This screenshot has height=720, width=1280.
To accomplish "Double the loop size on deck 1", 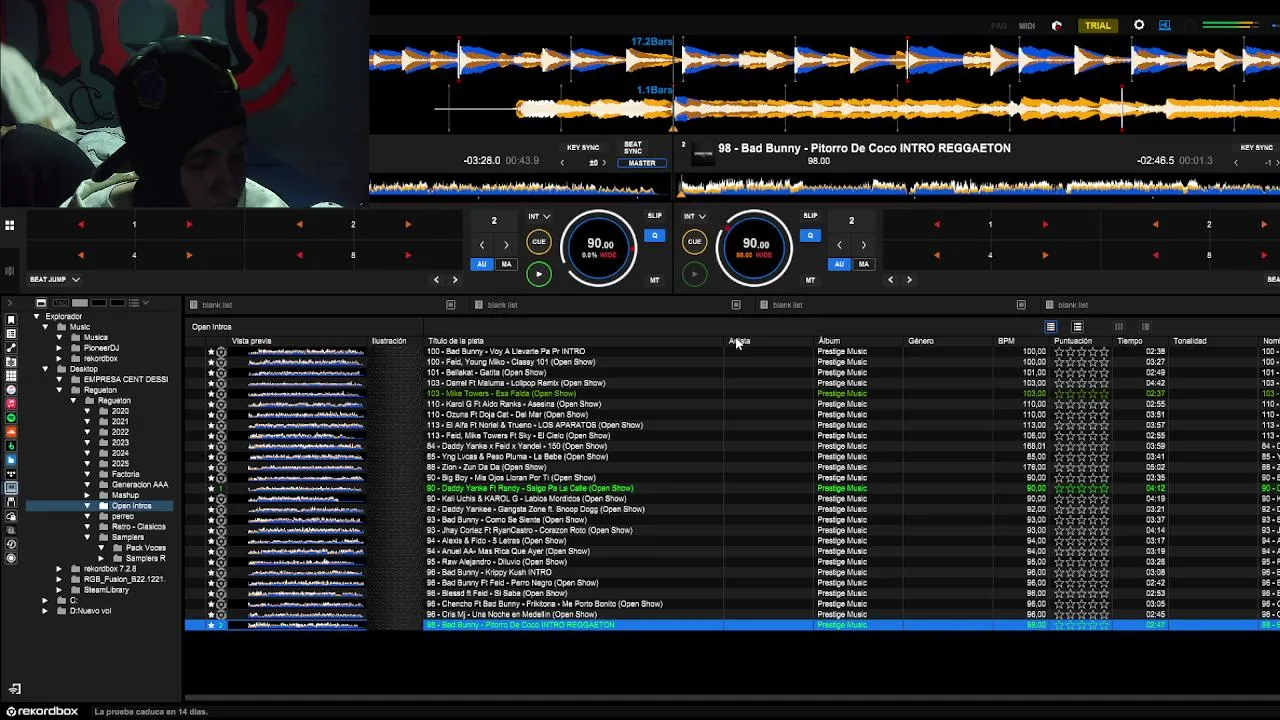I will (506, 244).
